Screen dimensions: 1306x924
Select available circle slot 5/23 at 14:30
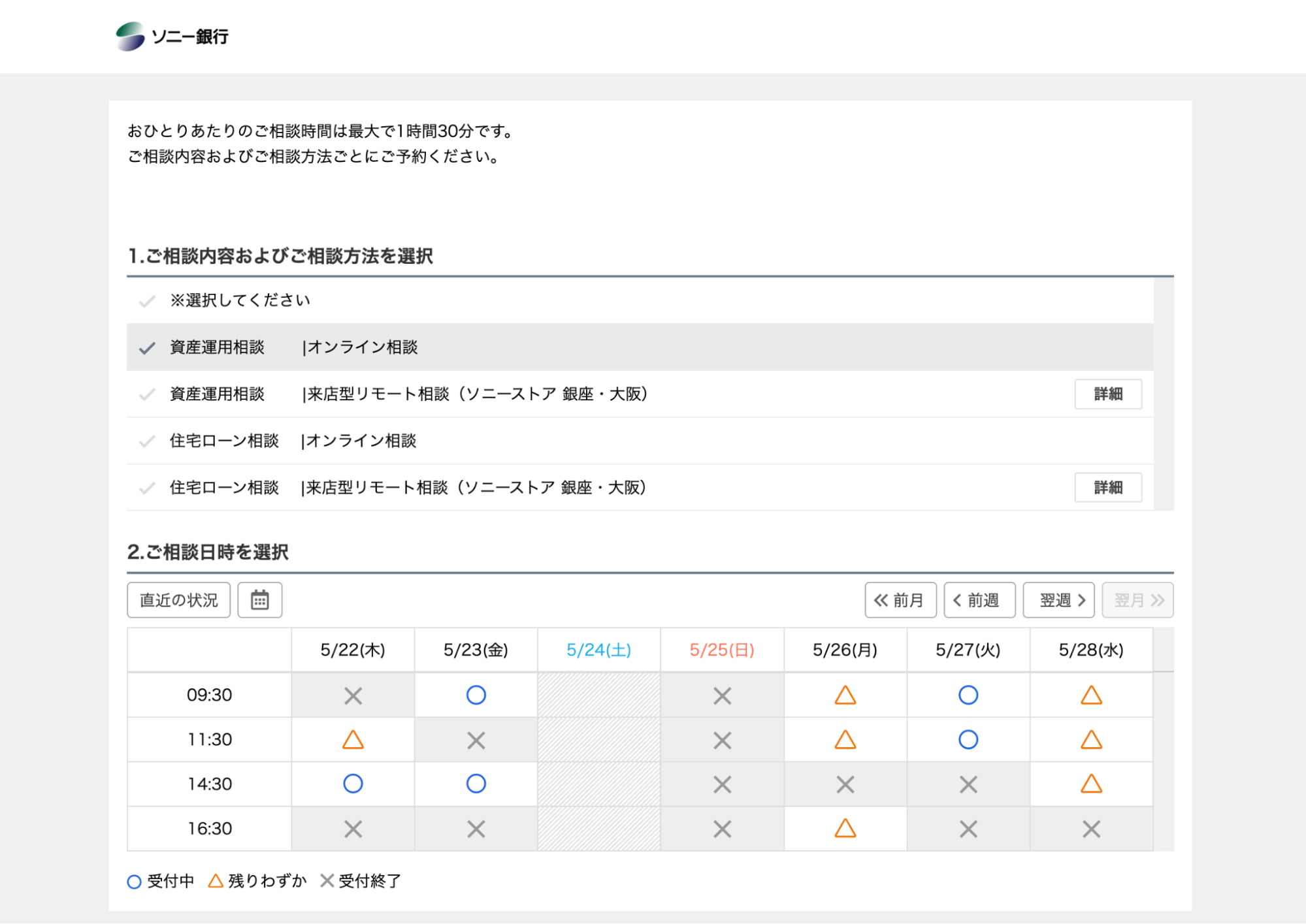coord(476,784)
